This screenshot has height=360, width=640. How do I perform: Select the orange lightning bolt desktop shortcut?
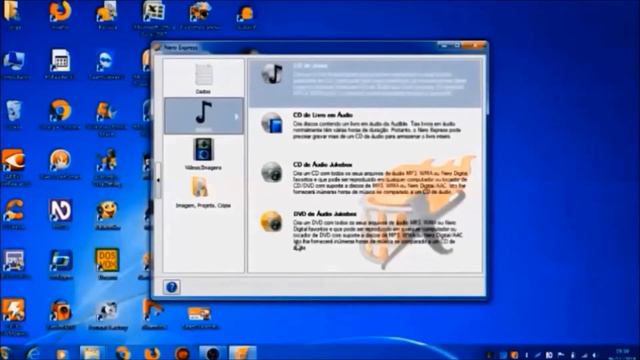point(13,316)
